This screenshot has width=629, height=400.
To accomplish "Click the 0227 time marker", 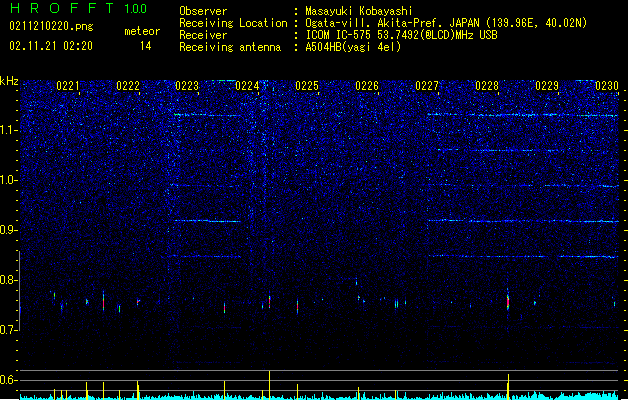I will 427,86.
